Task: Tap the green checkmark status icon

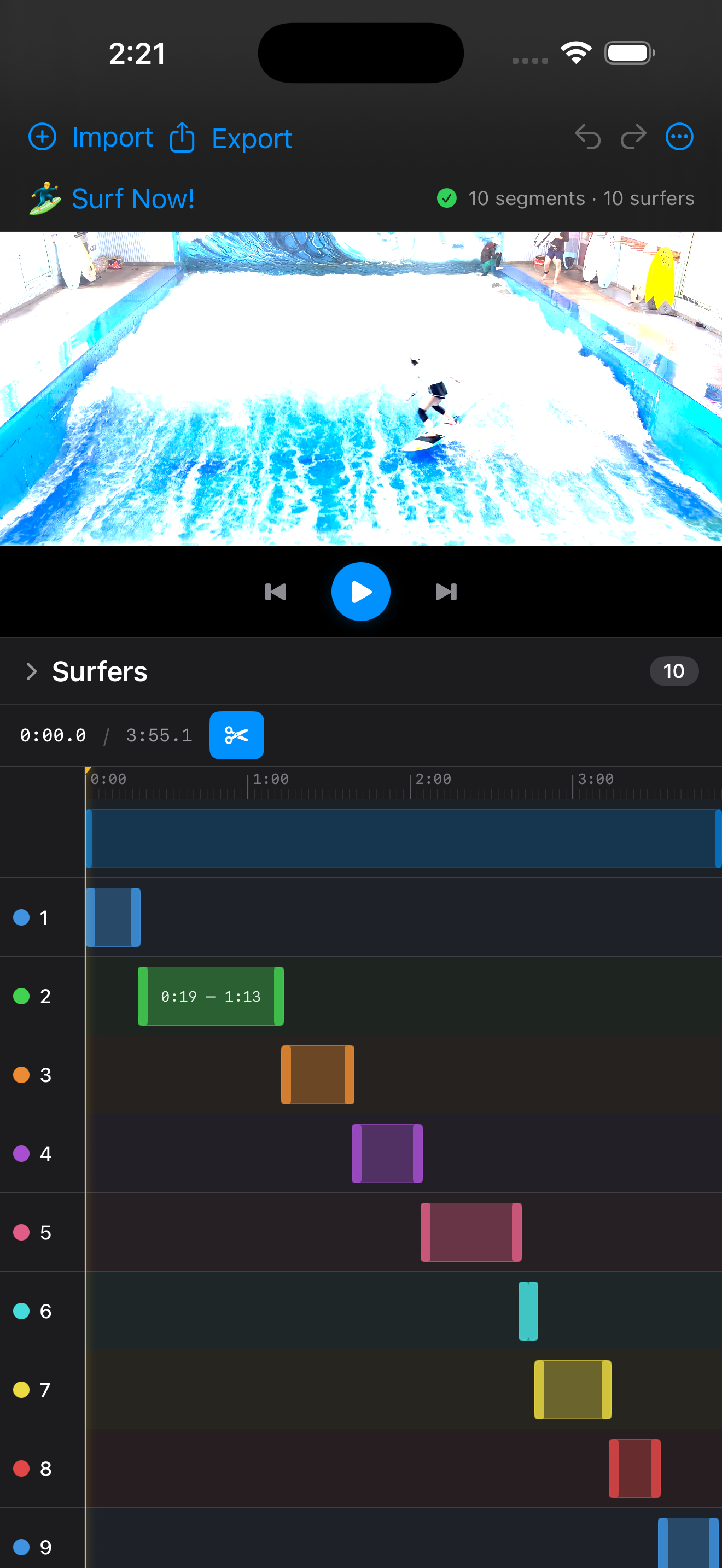Action: (x=447, y=198)
